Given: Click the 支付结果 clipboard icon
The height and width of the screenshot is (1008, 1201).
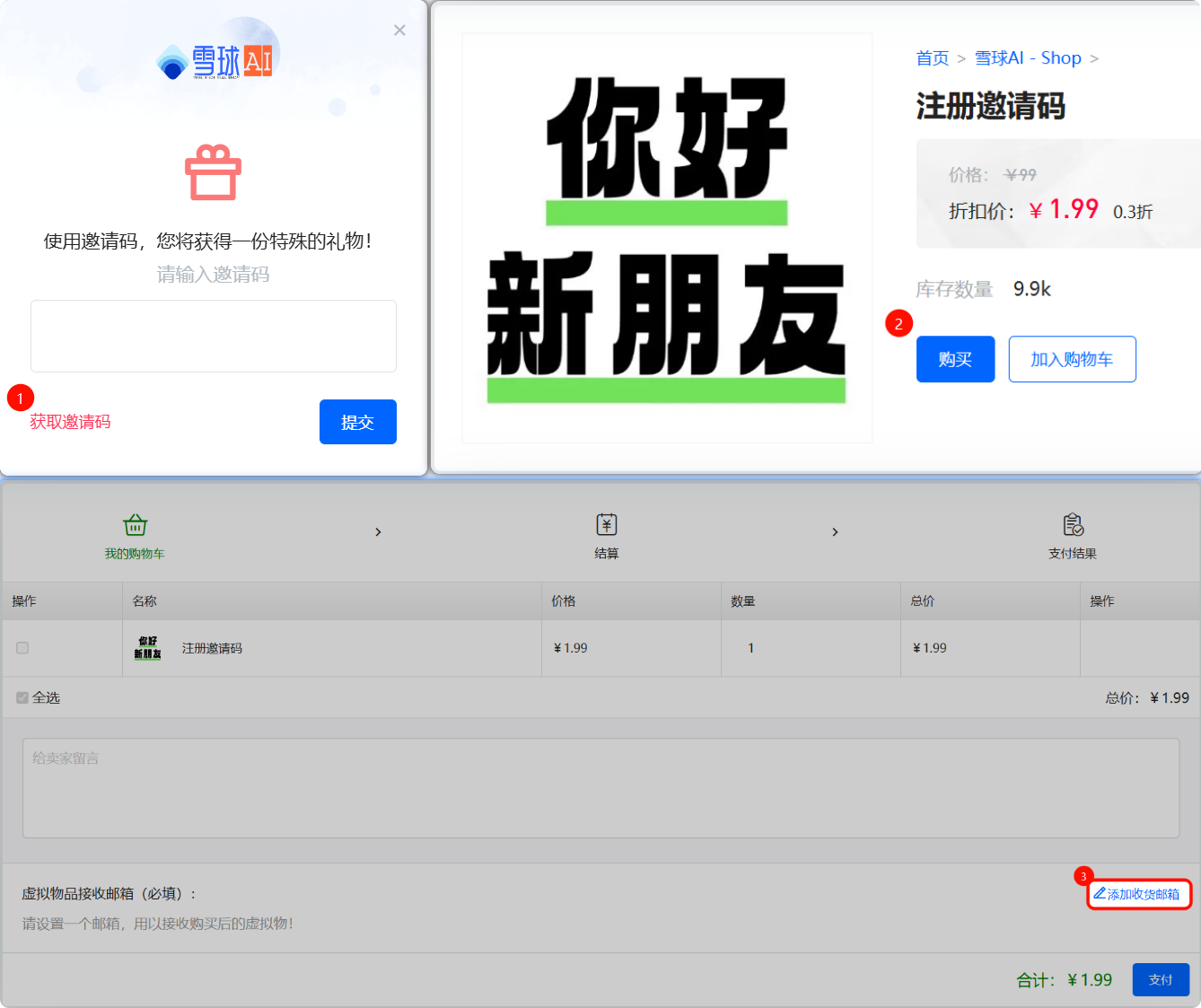Looking at the screenshot, I should 1074,525.
